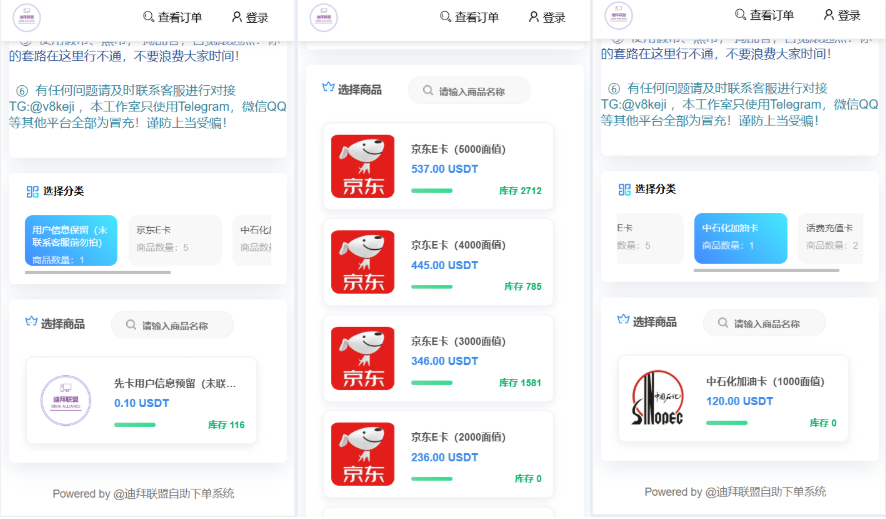
Task: Click the JD logo of the 3000面值 card
Action: tap(362, 358)
